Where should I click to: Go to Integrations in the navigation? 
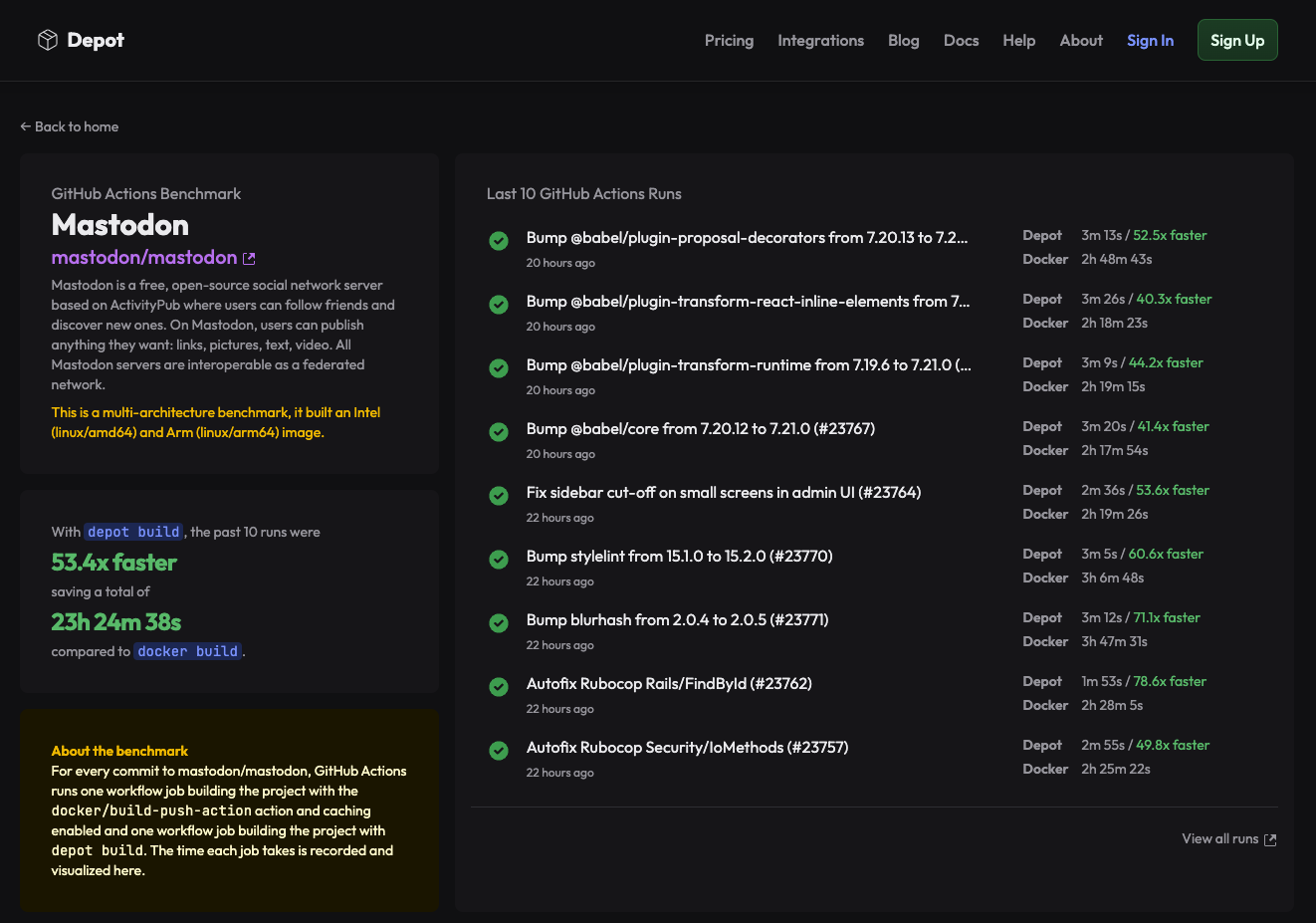pos(820,41)
